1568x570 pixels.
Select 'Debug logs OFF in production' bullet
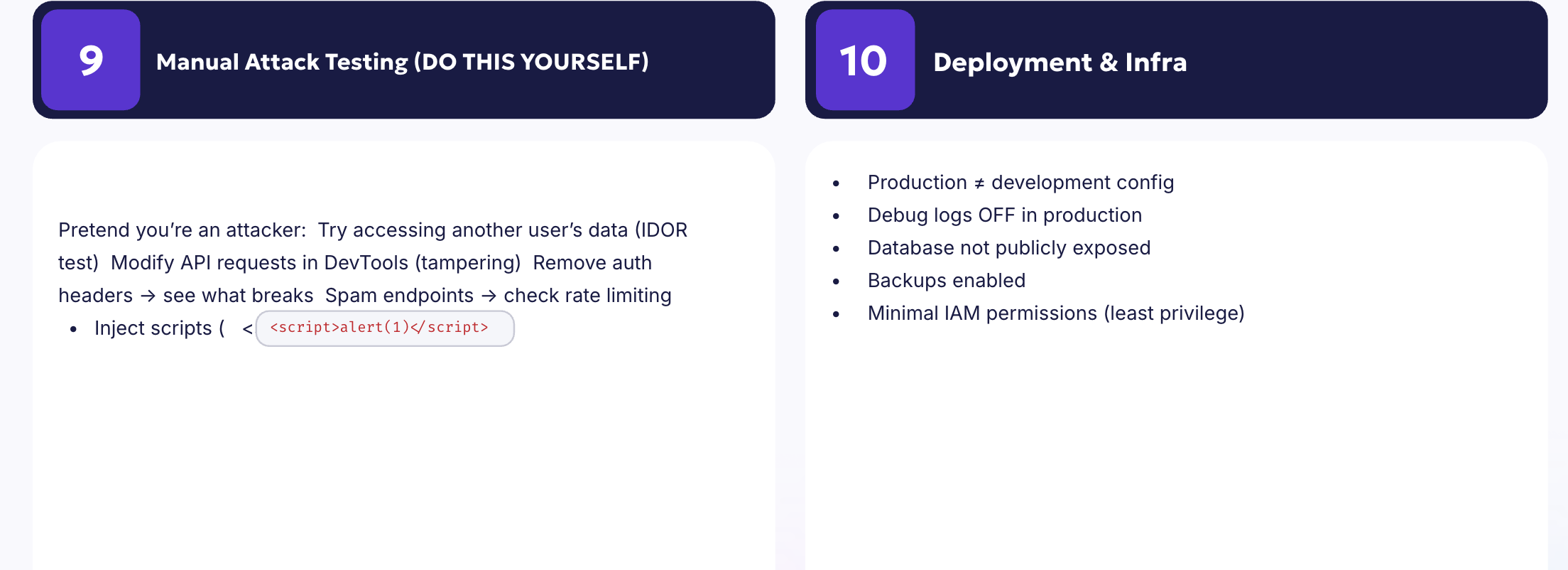(1005, 215)
